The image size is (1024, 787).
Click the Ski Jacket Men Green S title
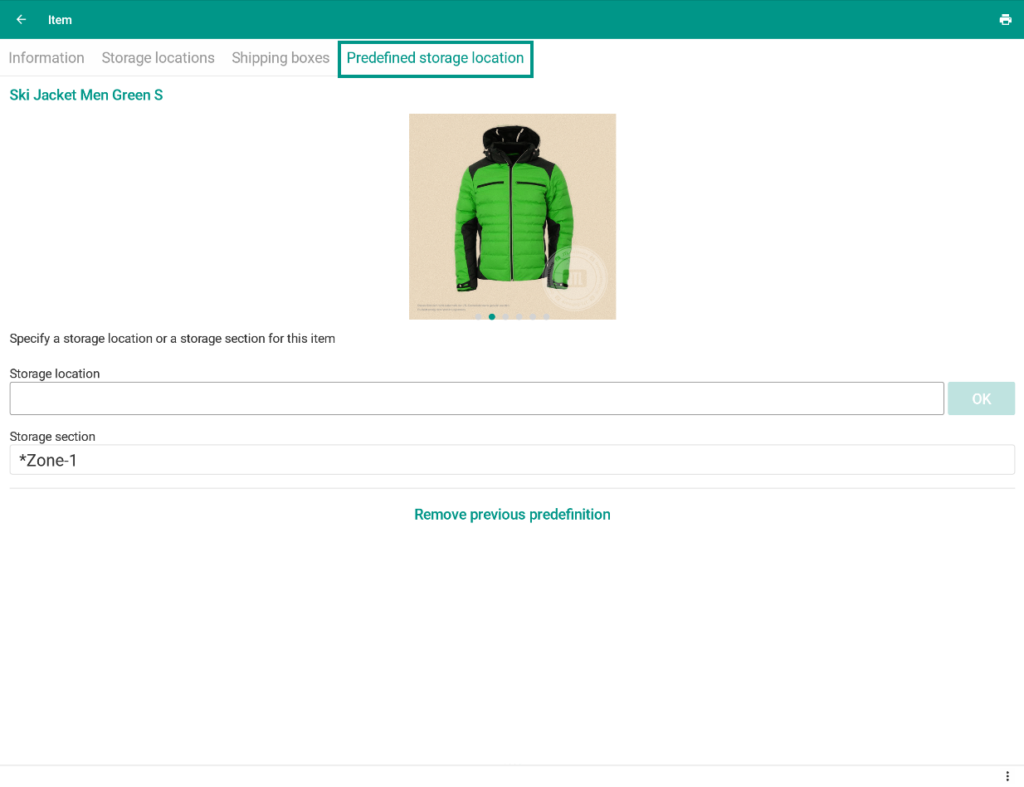[x=86, y=95]
